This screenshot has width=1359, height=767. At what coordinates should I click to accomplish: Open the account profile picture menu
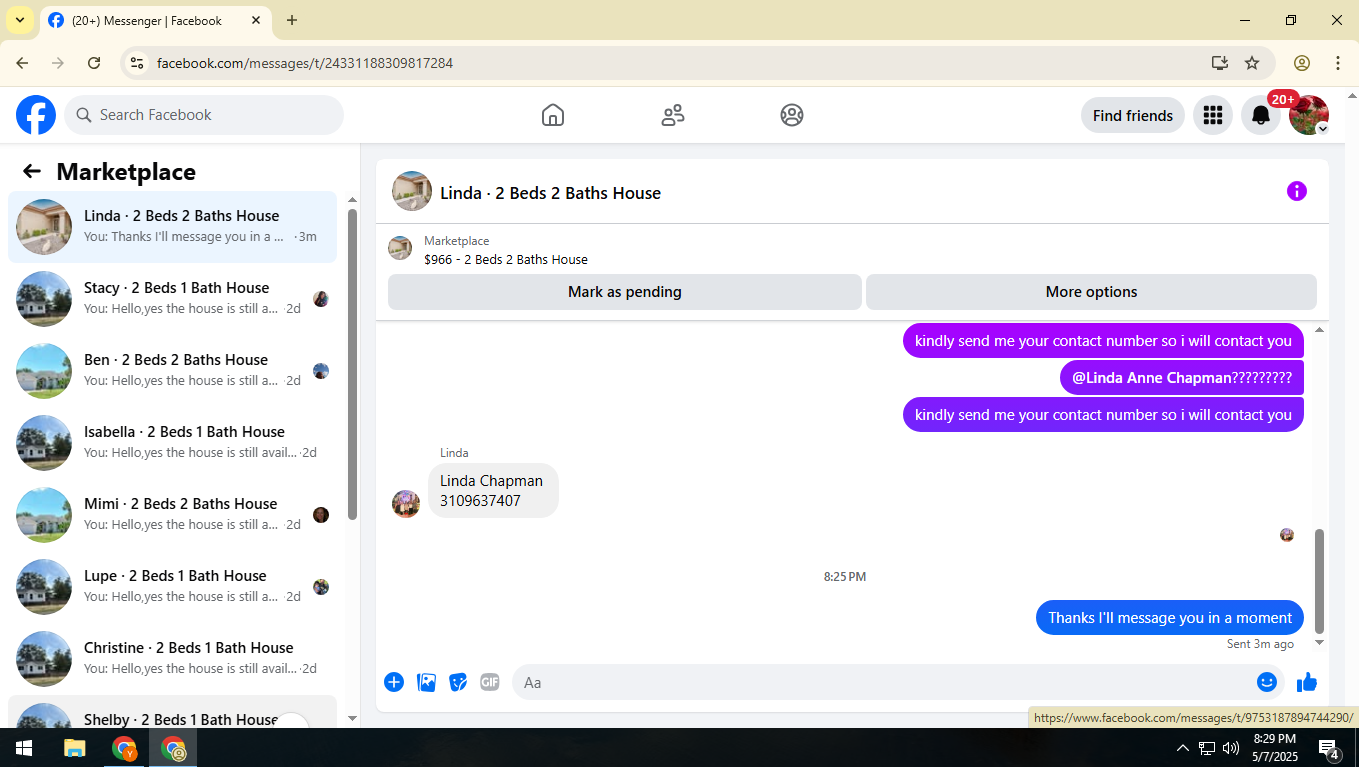1309,115
